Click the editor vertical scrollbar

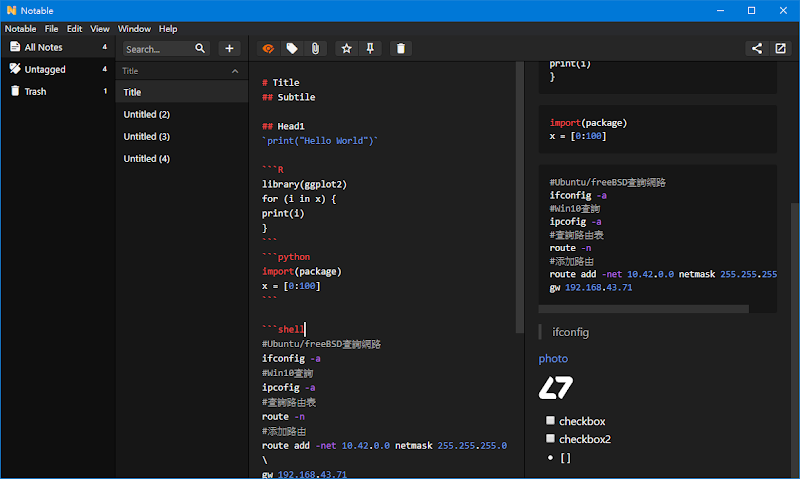click(x=519, y=197)
